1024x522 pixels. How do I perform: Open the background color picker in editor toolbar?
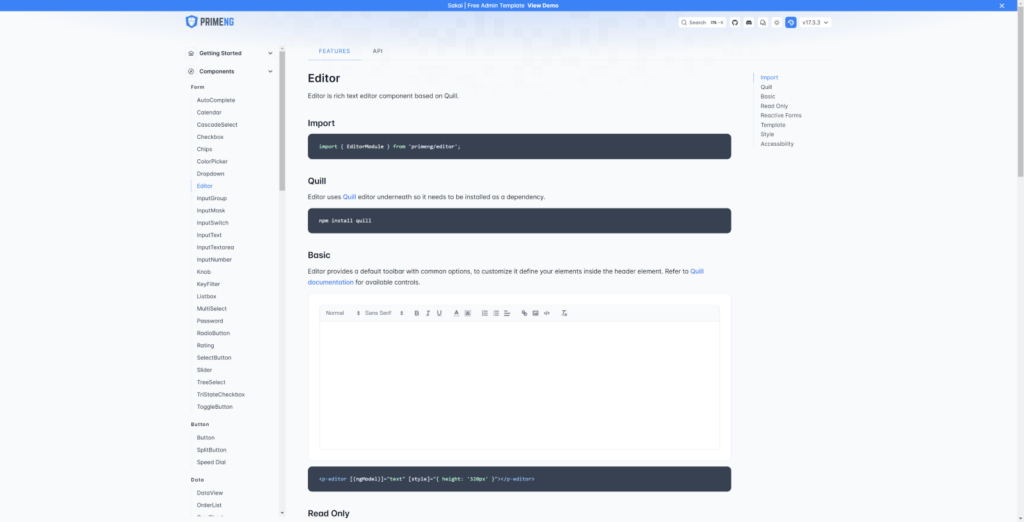468,314
